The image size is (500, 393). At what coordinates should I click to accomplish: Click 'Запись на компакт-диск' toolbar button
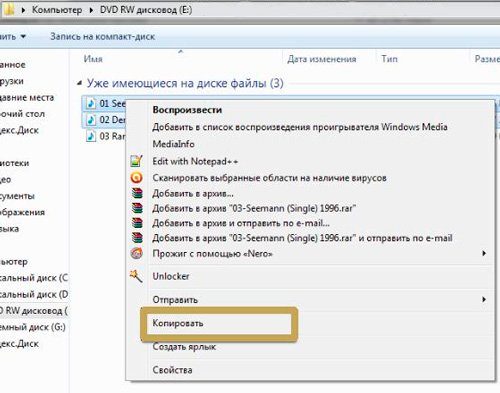[103, 37]
